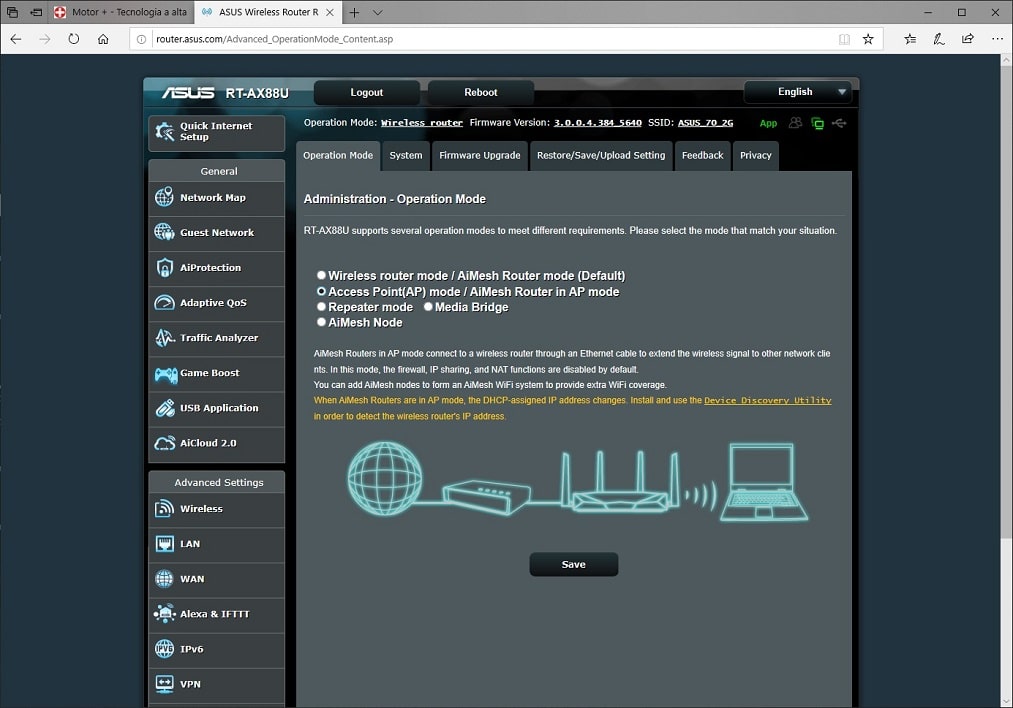Open the Device Discovery Utility link
This screenshot has width=1013, height=708.
pos(767,401)
